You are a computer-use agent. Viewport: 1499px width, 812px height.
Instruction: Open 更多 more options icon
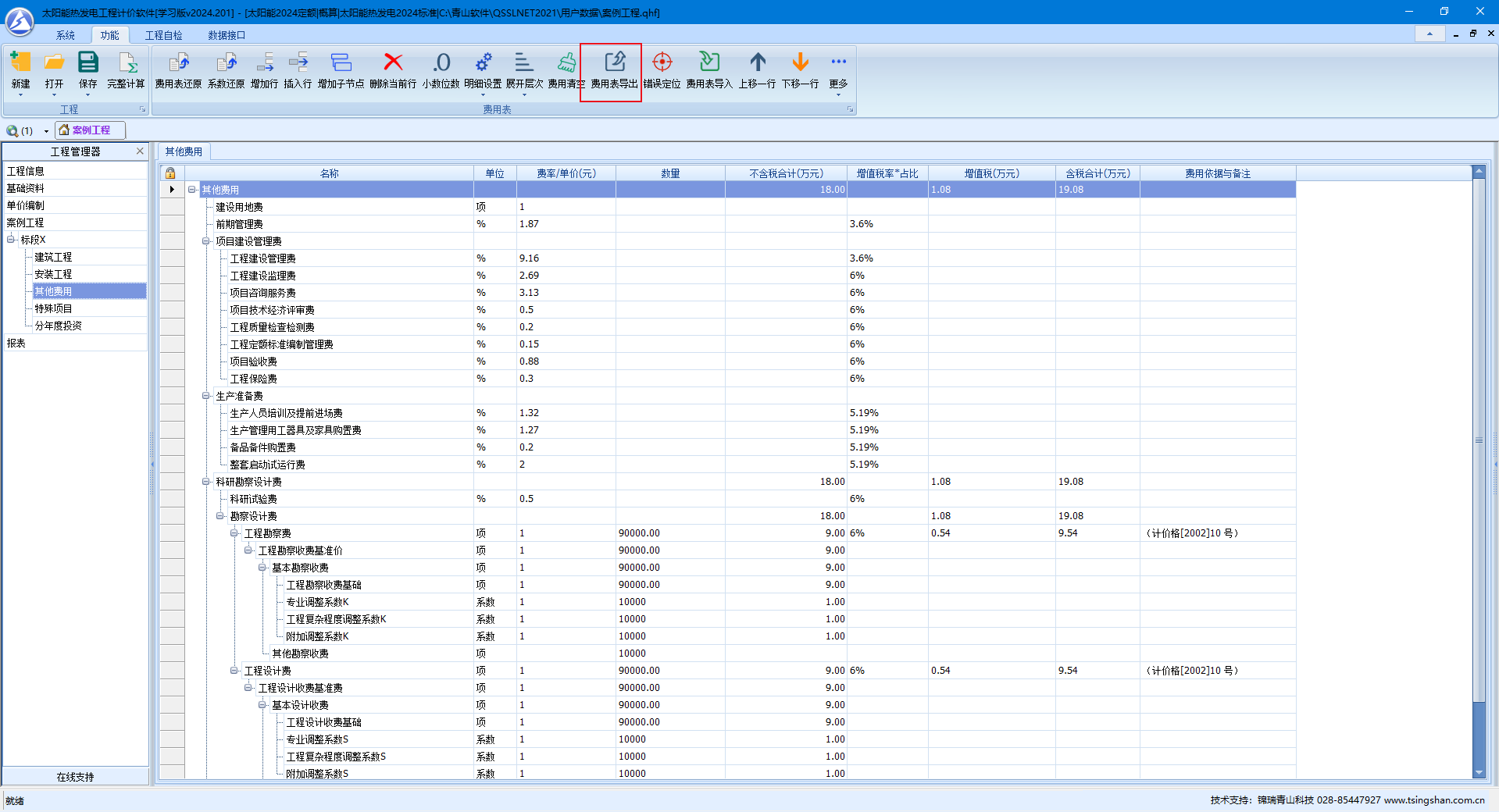[838, 62]
